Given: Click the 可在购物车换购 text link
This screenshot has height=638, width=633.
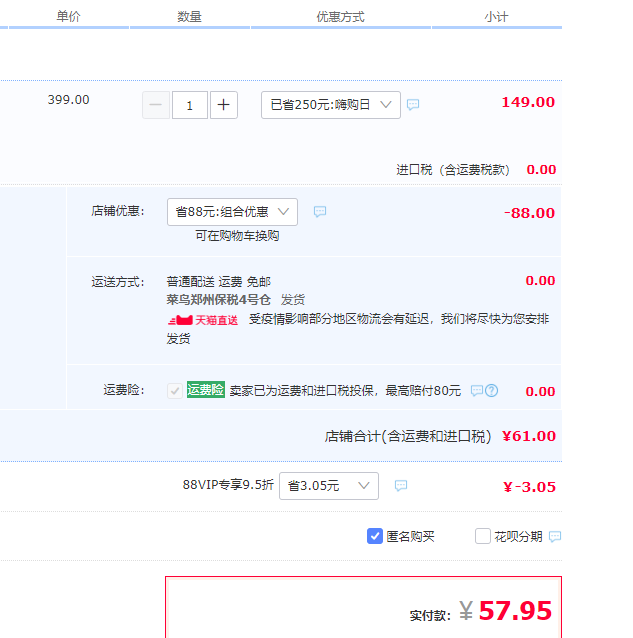Looking at the screenshot, I should coord(237,236).
